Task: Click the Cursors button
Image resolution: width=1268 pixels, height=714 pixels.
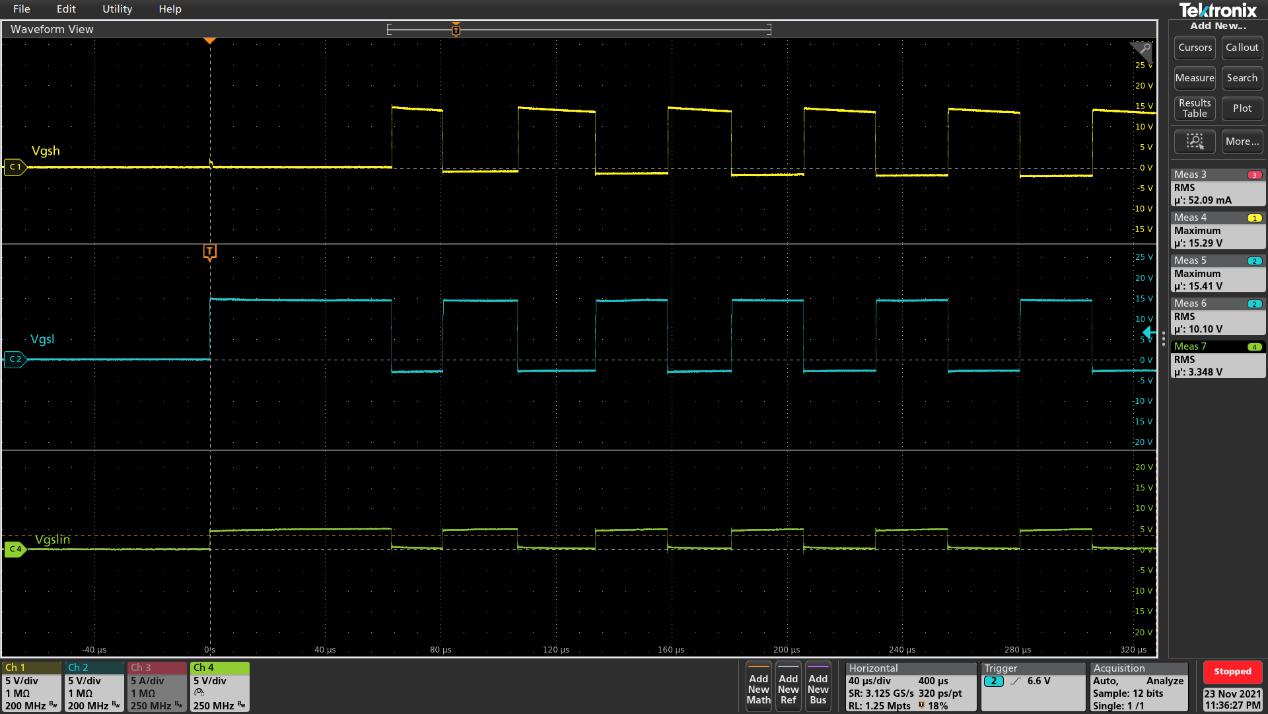Action: (x=1194, y=47)
